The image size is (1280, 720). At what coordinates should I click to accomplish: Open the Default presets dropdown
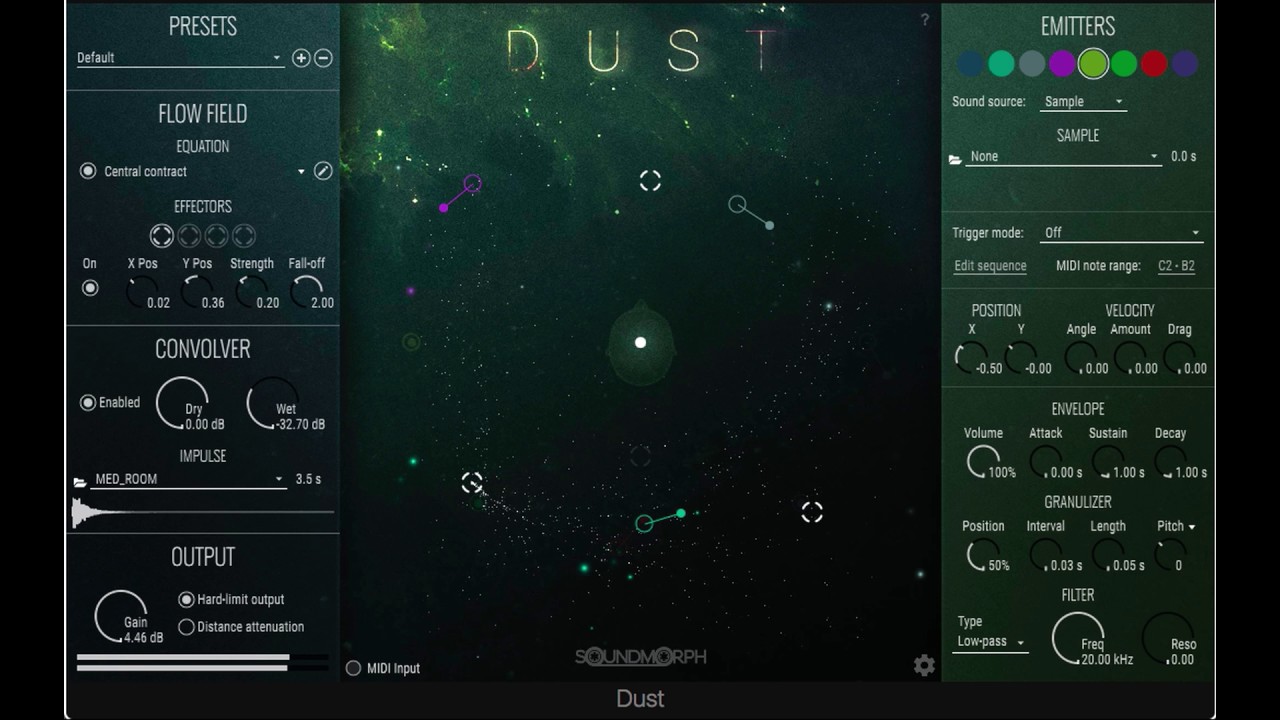click(180, 58)
